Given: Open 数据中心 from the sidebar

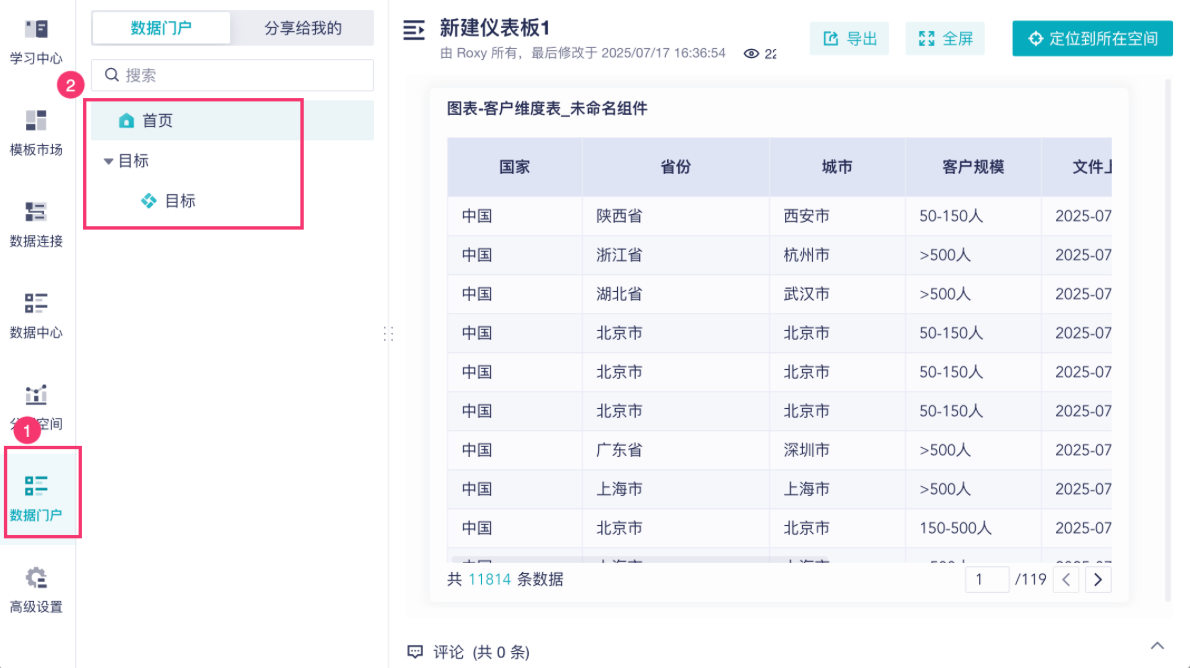Looking at the screenshot, I should pos(36,315).
